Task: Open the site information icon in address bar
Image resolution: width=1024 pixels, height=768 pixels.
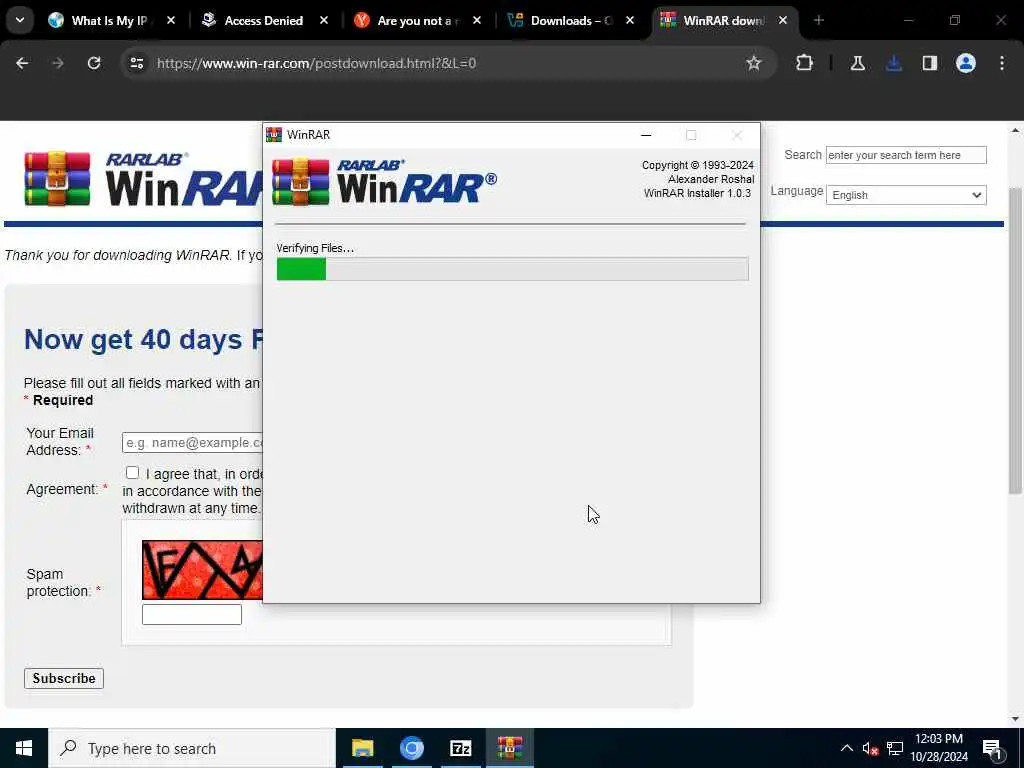Action: click(136, 63)
